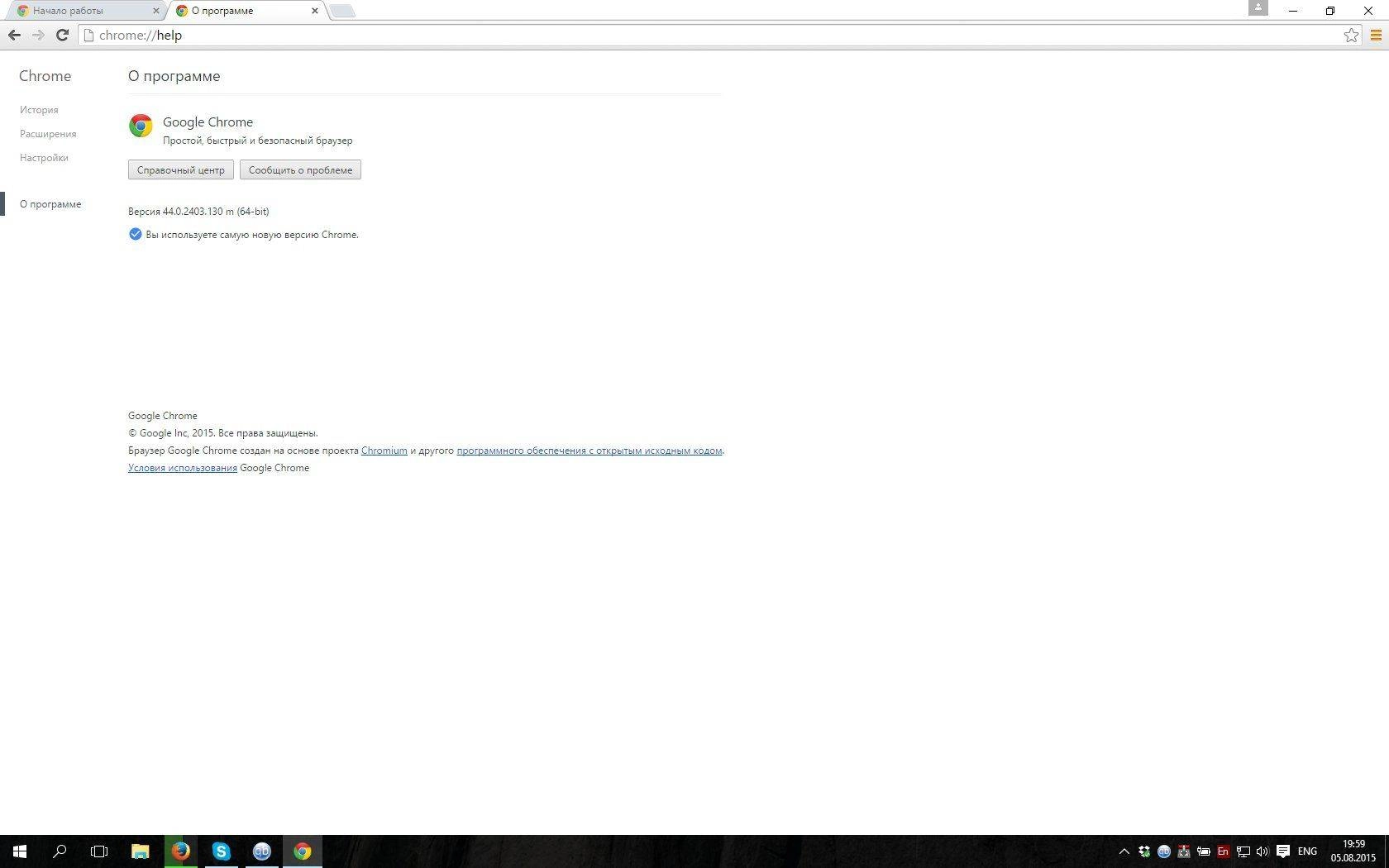This screenshot has height=868, width=1389.
Task: Click the battery power tray icon
Action: [1204, 851]
